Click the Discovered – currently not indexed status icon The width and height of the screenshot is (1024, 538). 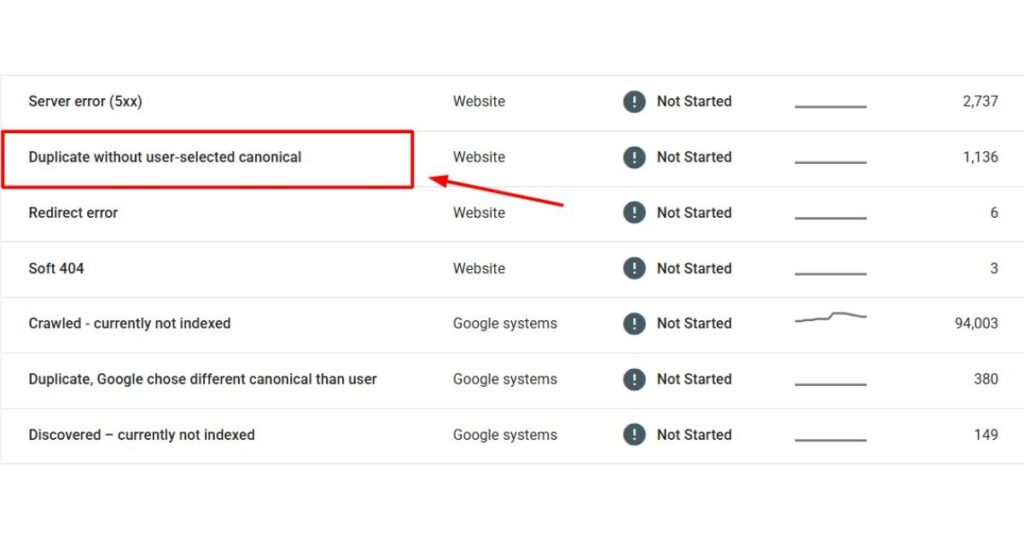click(634, 434)
